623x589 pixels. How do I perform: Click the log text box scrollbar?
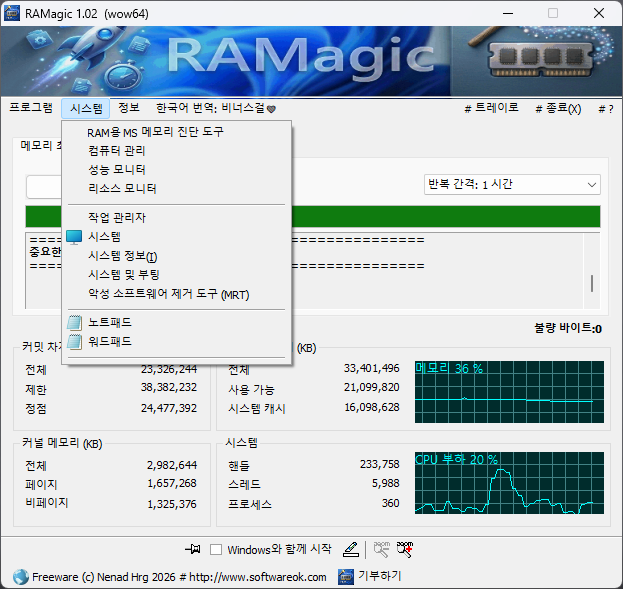pyautogui.click(x=592, y=271)
